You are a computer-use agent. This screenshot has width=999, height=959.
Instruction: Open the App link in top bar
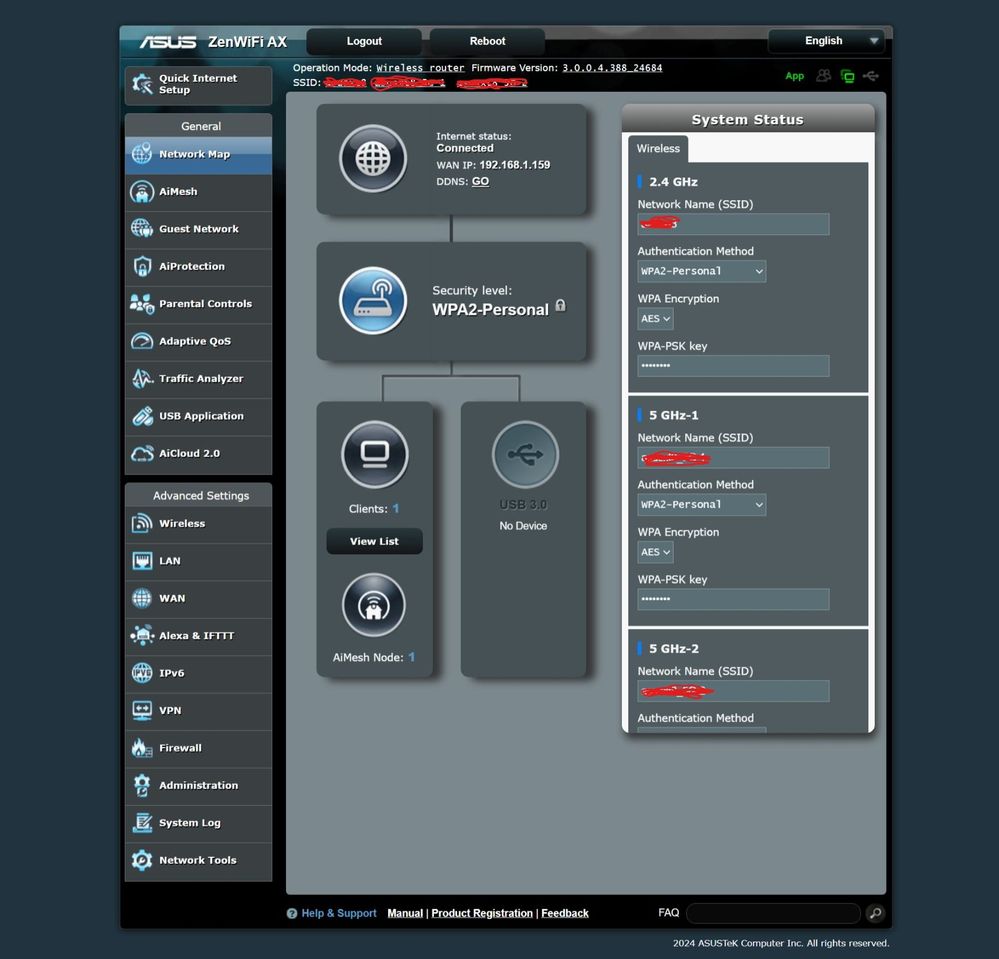(x=794, y=75)
